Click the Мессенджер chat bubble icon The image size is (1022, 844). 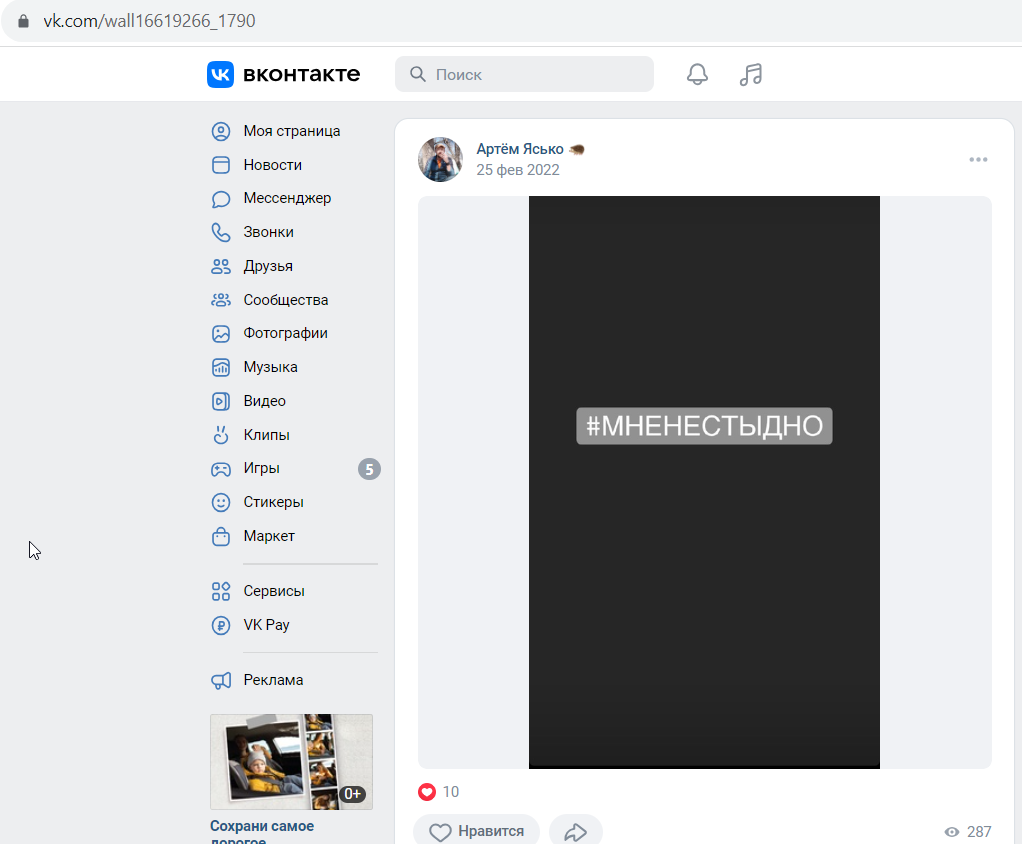[221, 199]
